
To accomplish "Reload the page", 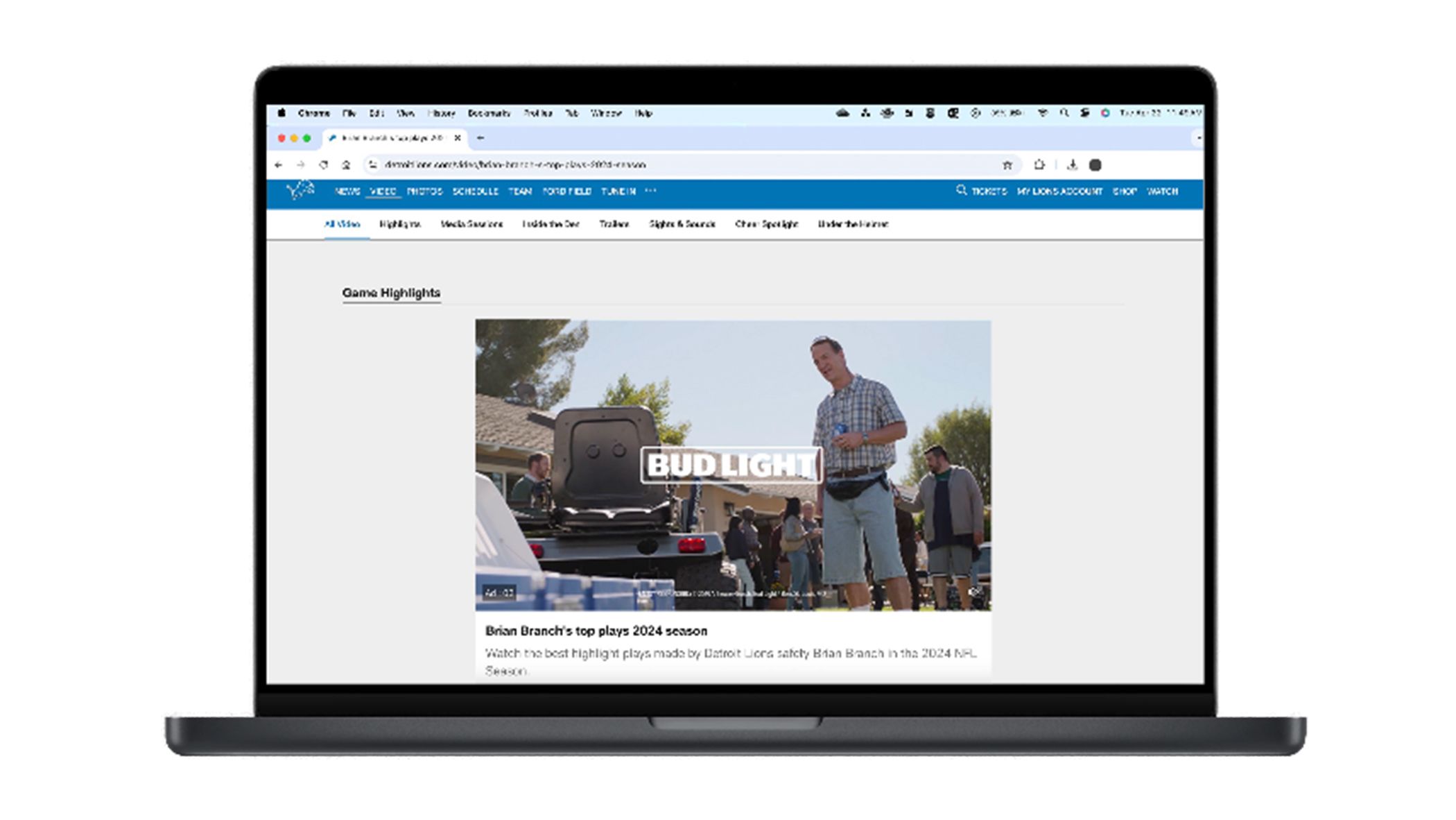I will pyautogui.click(x=324, y=165).
